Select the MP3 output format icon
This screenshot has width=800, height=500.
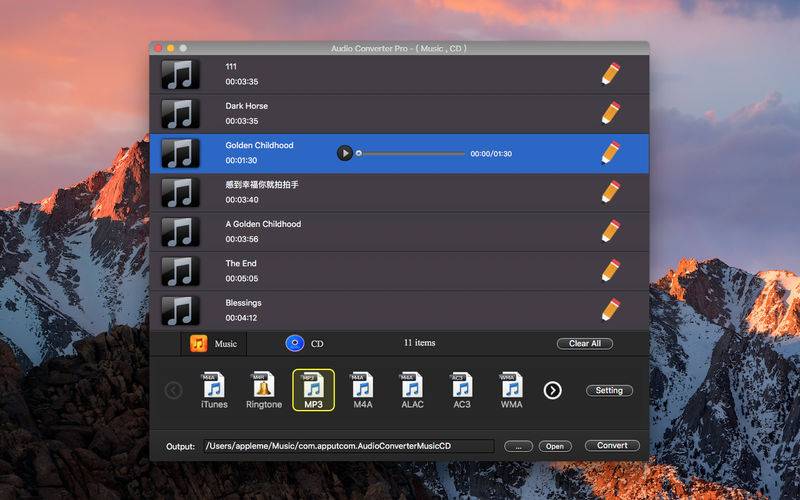[x=313, y=390]
